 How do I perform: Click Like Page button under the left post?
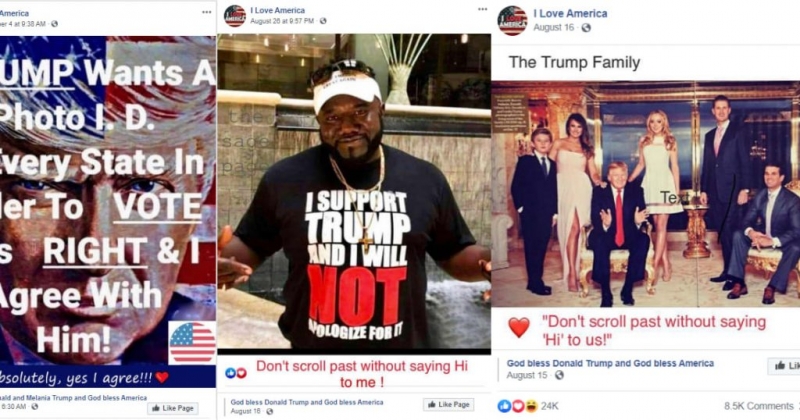(x=173, y=408)
